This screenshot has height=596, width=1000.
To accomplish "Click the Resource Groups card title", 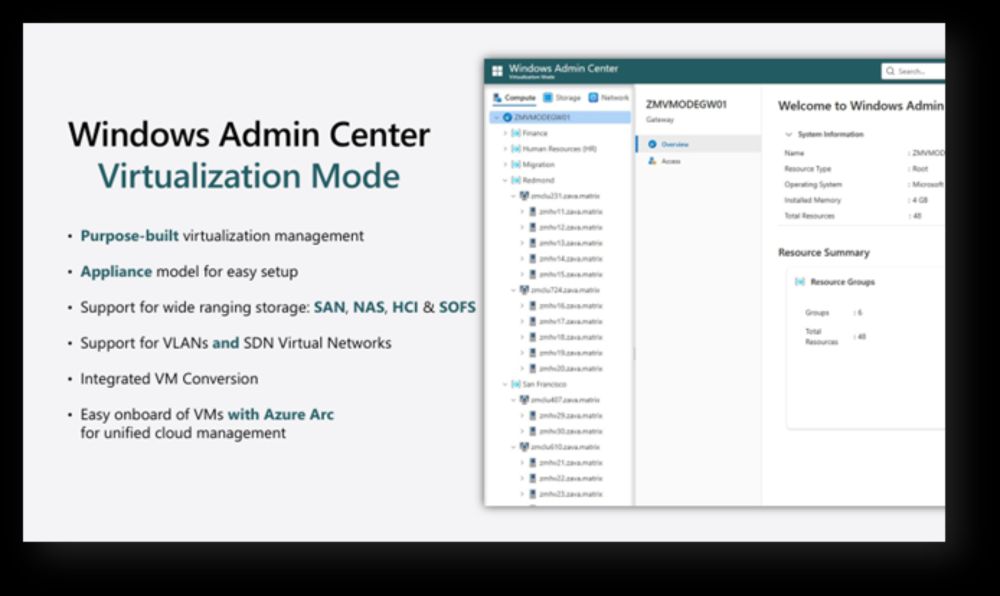I will pyautogui.click(x=842, y=282).
